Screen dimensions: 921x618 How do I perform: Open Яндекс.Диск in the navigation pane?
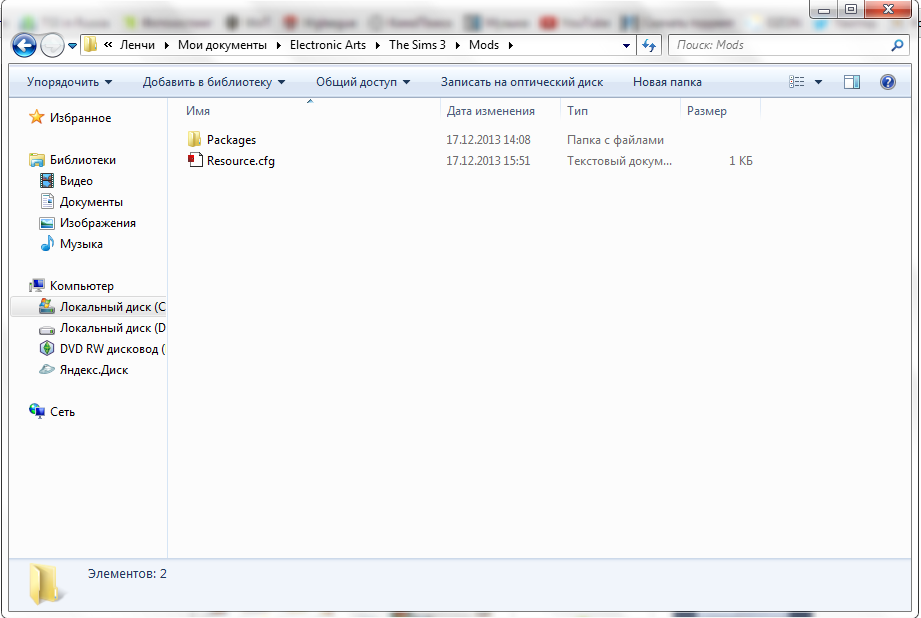pos(93,370)
